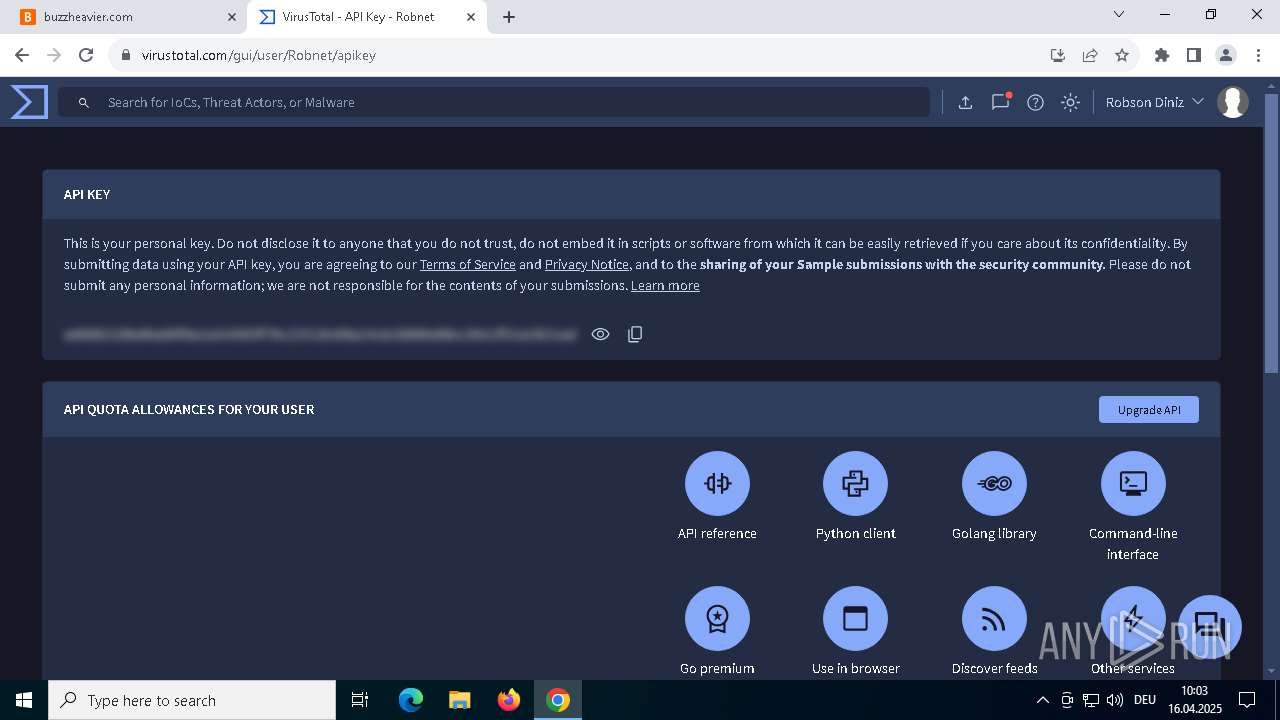Click the address bar URL
Image resolution: width=1280 pixels, height=720 pixels.
coord(259,55)
